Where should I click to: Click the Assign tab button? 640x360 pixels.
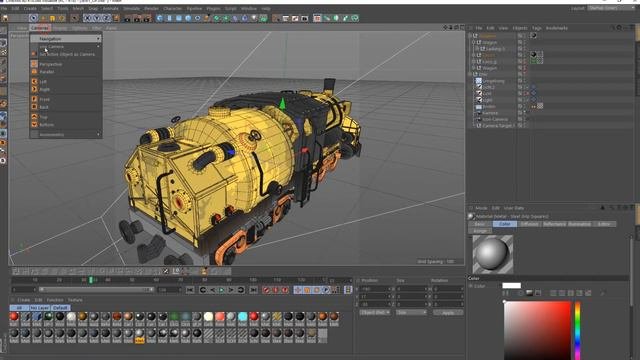point(480,231)
